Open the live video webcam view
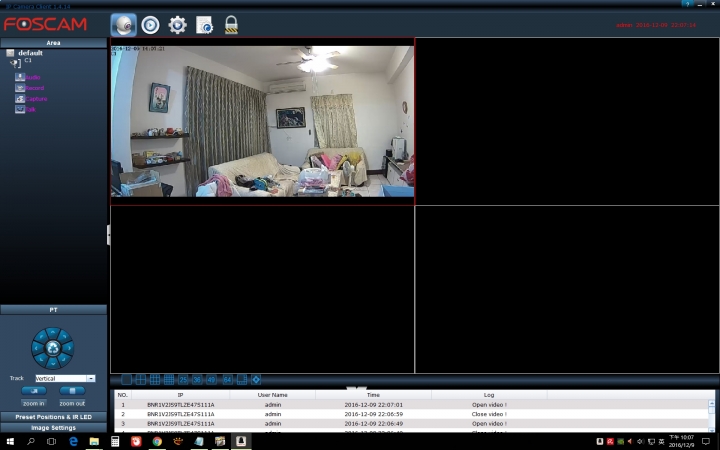Viewport: 720px width, 450px height. point(124,25)
